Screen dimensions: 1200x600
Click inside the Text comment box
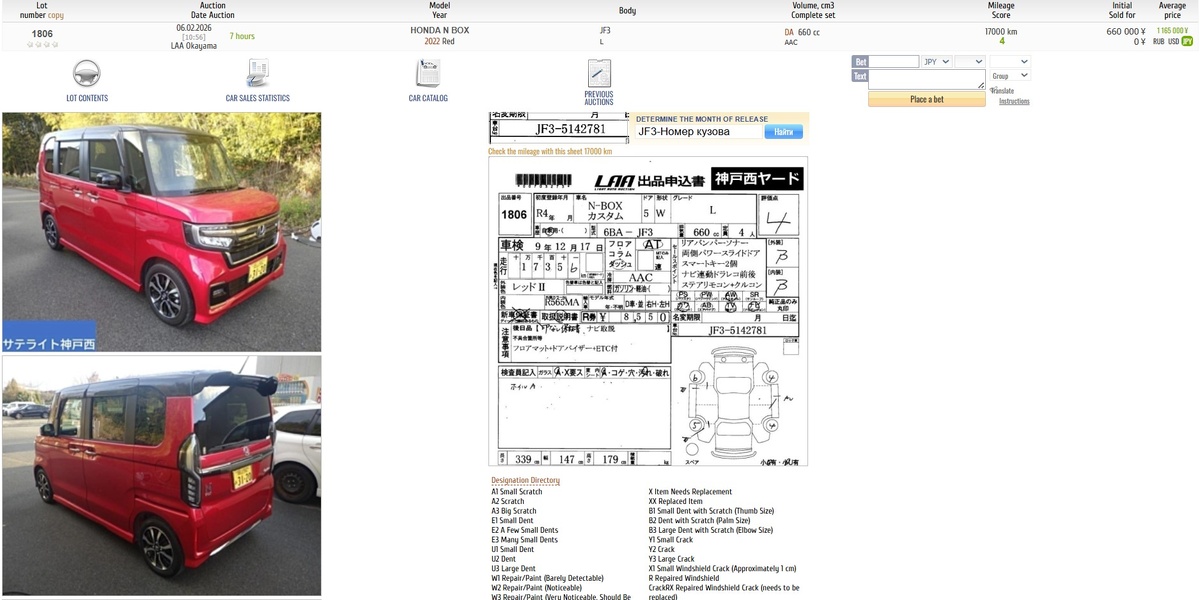927,79
